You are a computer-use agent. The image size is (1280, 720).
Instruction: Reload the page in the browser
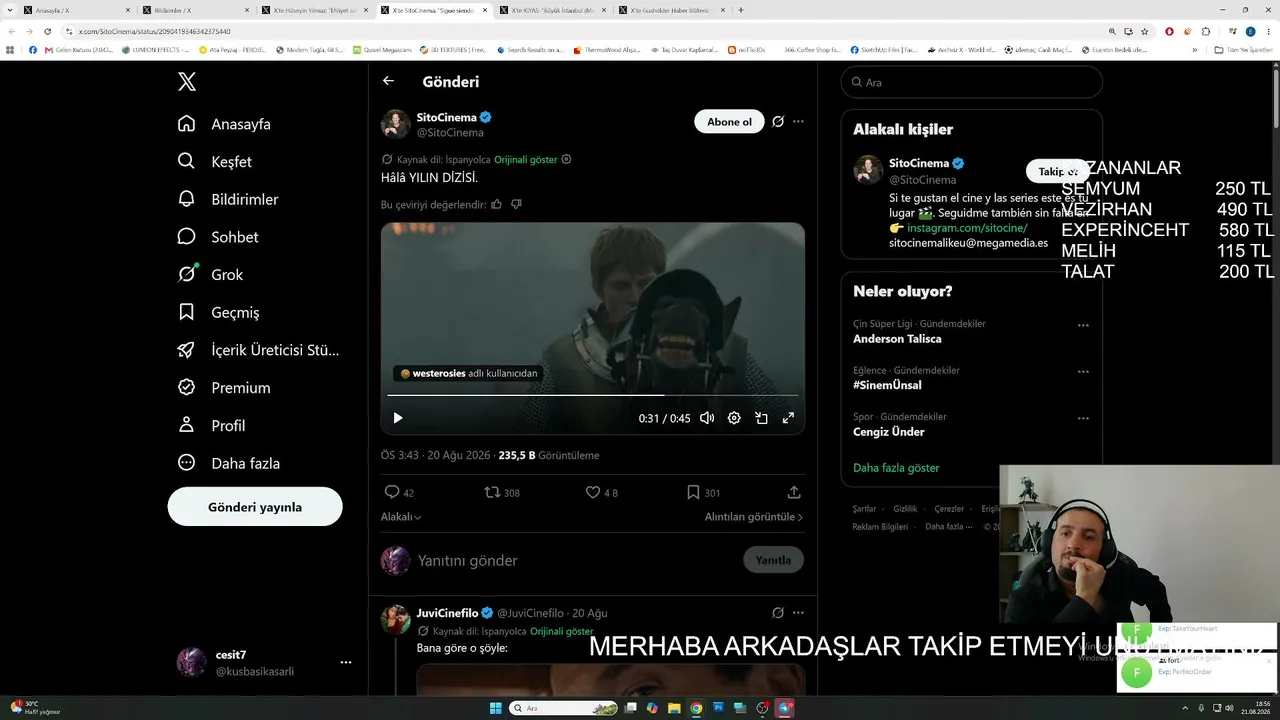(47, 31)
